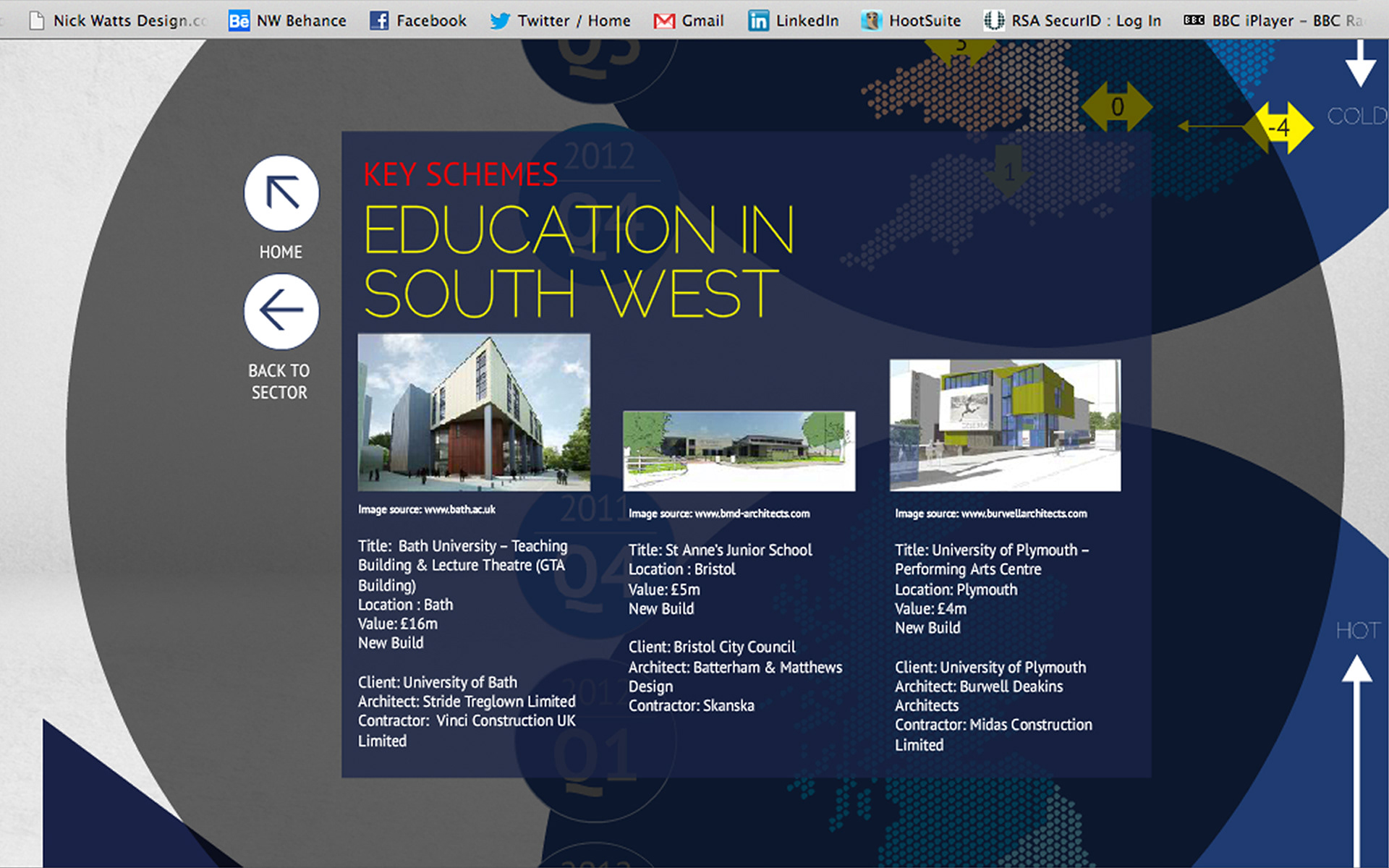This screenshot has width=1389, height=868.
Task: Click the HOME text label
Action: pyautogui.click(x=281, y=252)
